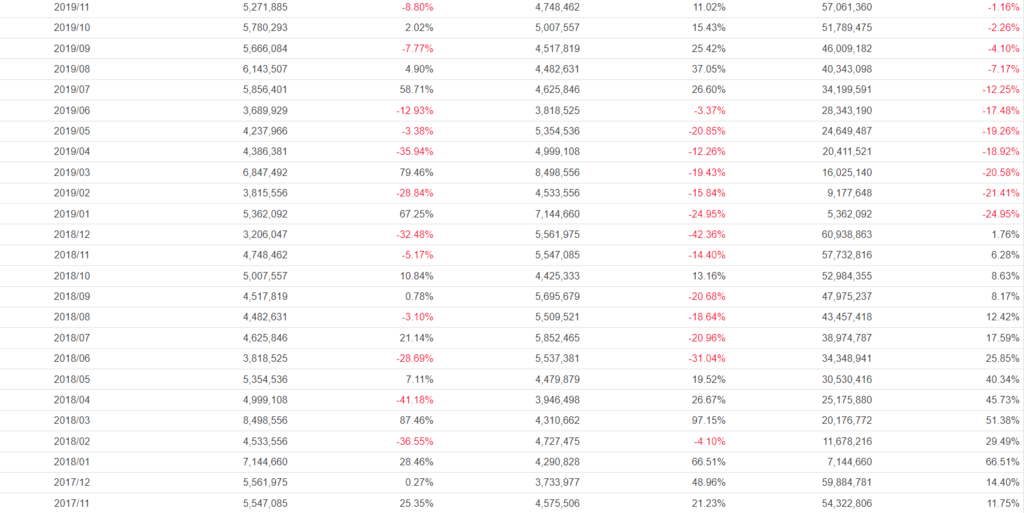Click the 2019/11 date cell
1024x513 pixels.
69,7
